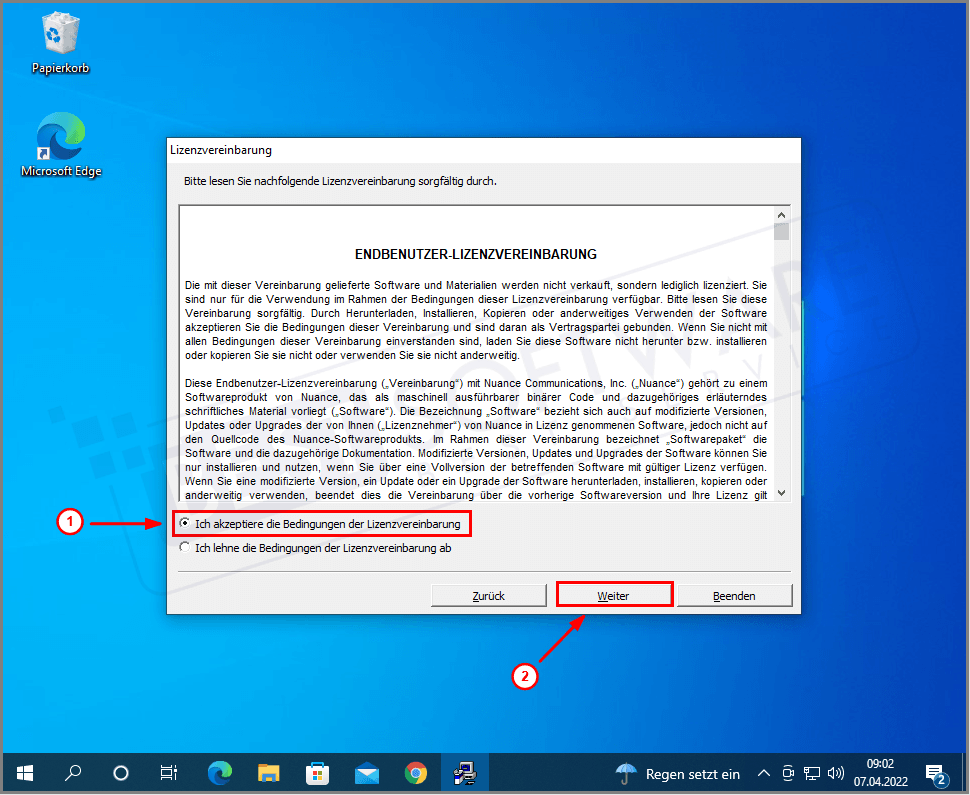Open Cortana from the taskbar
Image resolution: width=970 pixels, height=795 pixels.
click(x=121, y=773)
